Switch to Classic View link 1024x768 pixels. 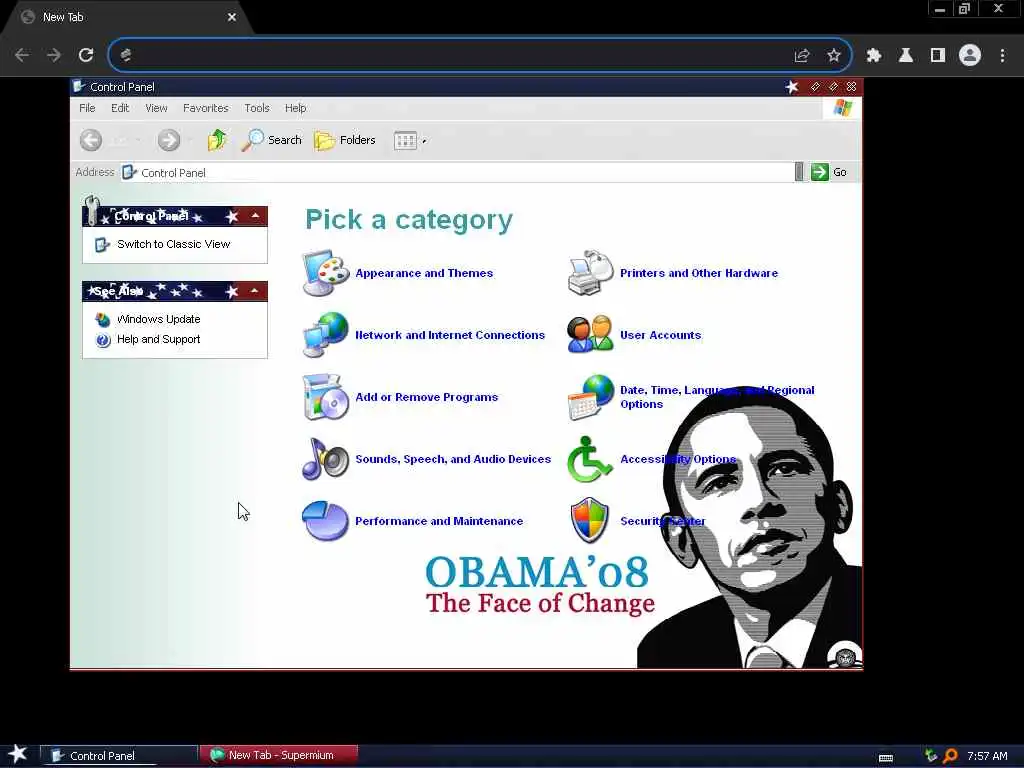pos(173,244)
